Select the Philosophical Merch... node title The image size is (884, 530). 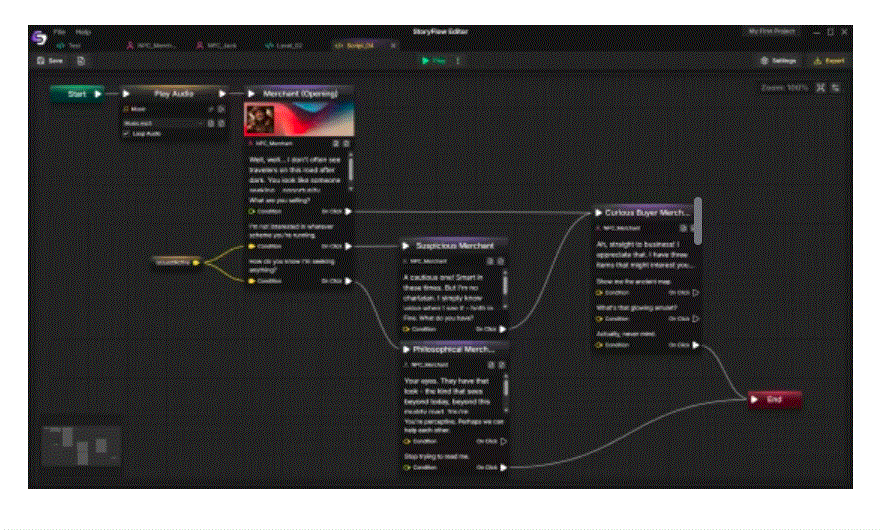point(453,350)
